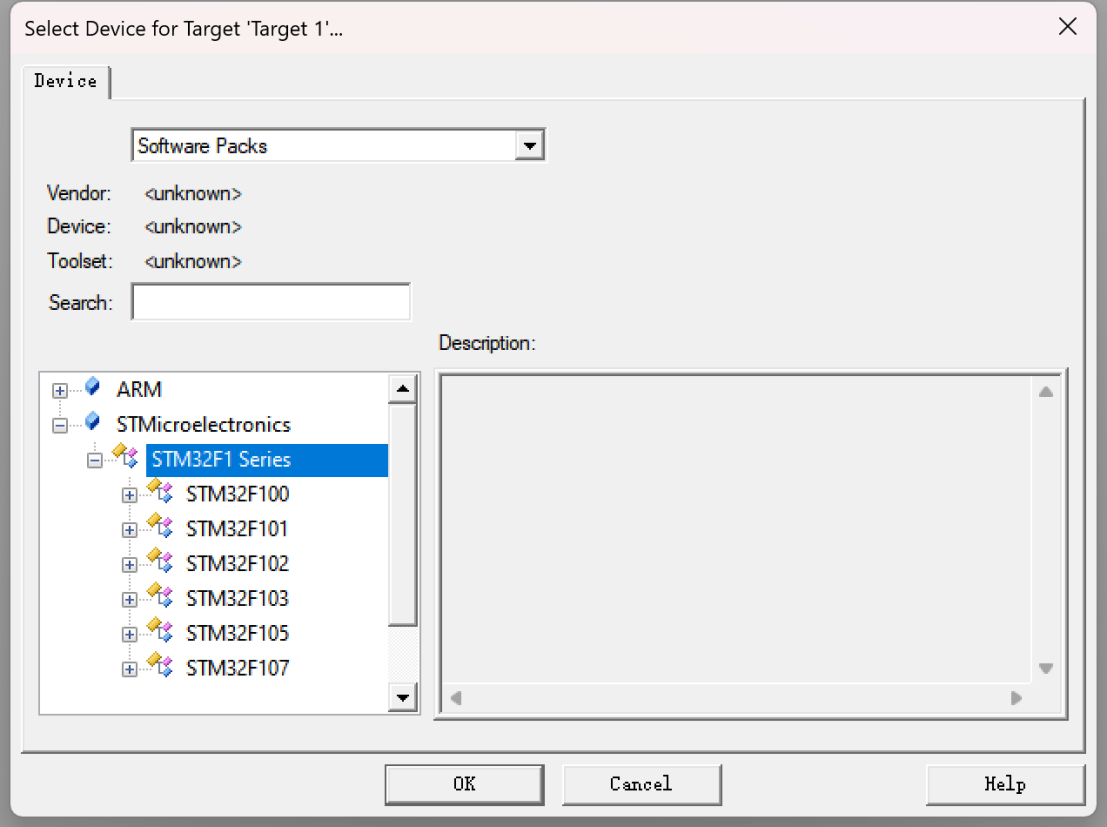Viewport: 1107px width, 827px height.
Task: Click Description pane scroll down arrow
Action: click(1046, 668)
